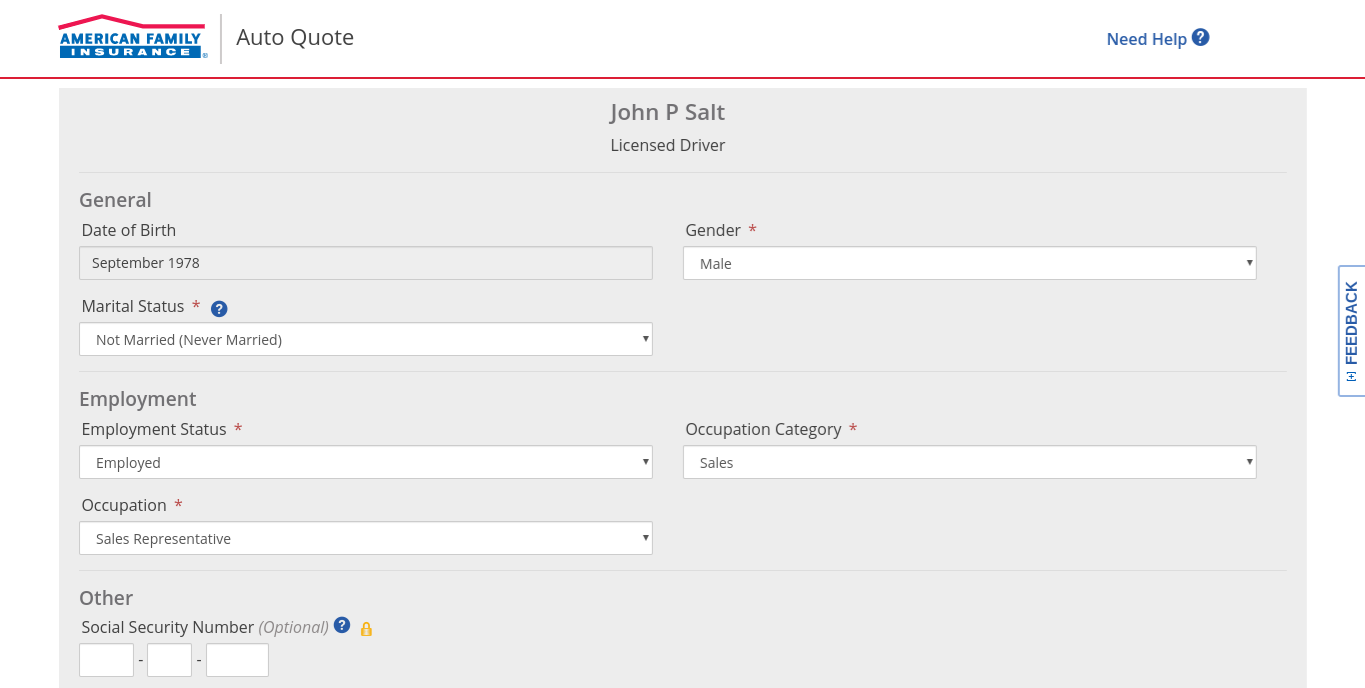Click the American Family Insurance logo
Image resolution: width=1365 pixels, height=688 pixels.
pyautogui.click(x=131, y=37)
